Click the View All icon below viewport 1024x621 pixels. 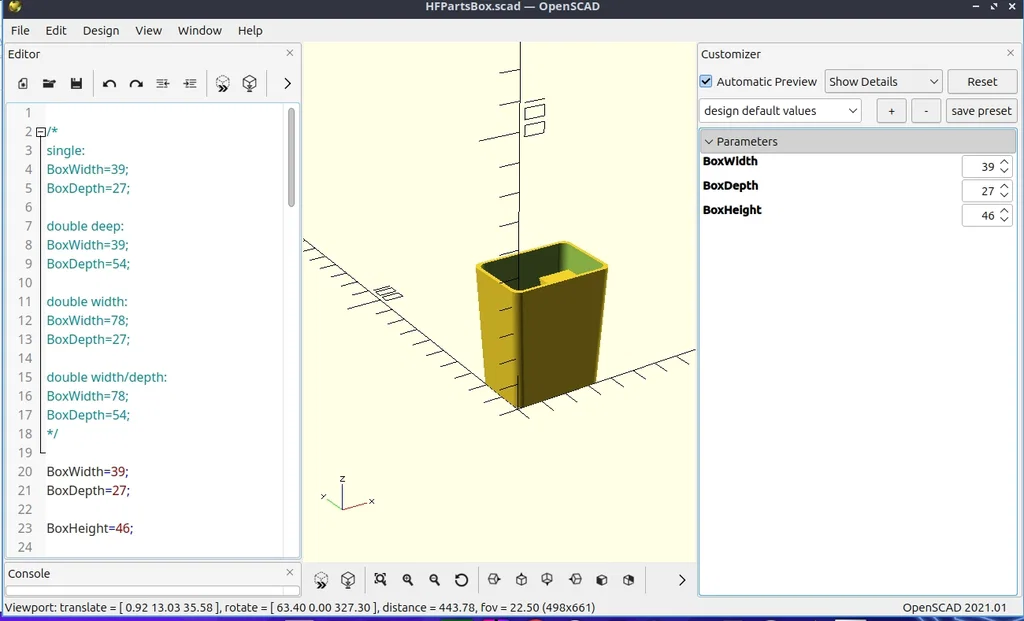380,579
